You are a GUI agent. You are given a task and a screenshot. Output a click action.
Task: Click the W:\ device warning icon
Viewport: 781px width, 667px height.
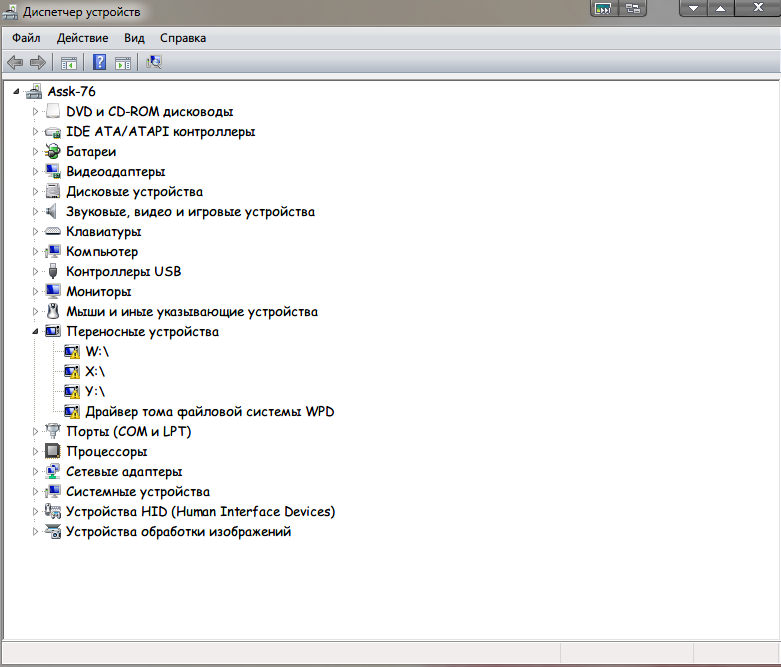pyautogui.click(x=72, y=352)
